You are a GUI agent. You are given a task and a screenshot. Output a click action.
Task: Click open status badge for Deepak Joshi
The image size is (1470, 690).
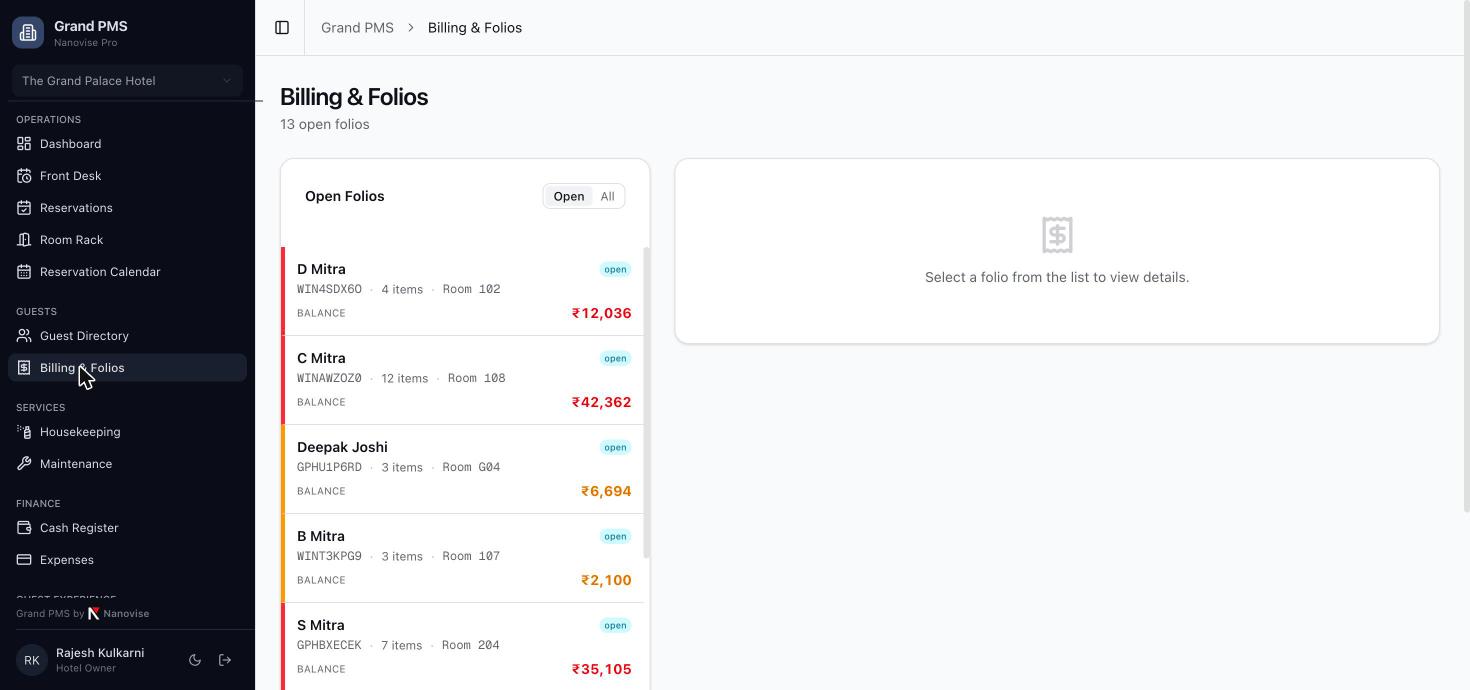pyautogui.click(x=615, y=447)
